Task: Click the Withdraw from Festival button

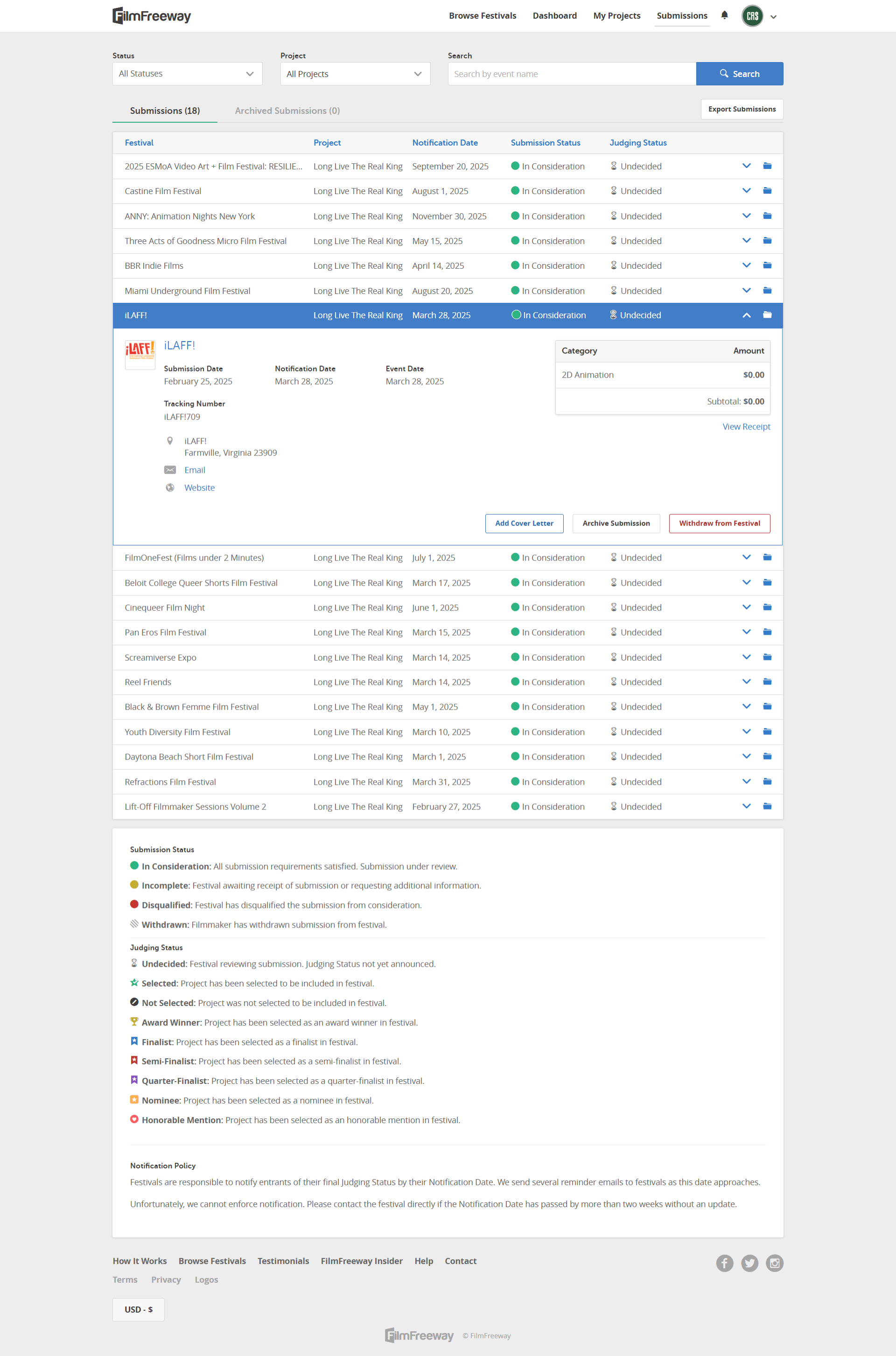Action: tap(719, 524)
